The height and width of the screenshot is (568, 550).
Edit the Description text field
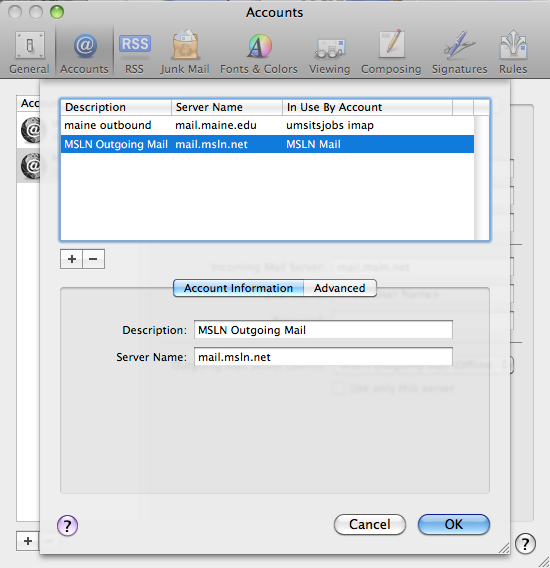323,330
